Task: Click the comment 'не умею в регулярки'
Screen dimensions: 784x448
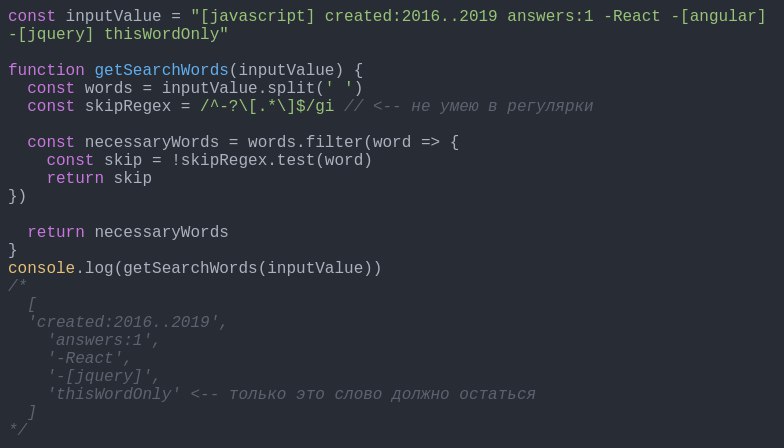Action: 502,106
